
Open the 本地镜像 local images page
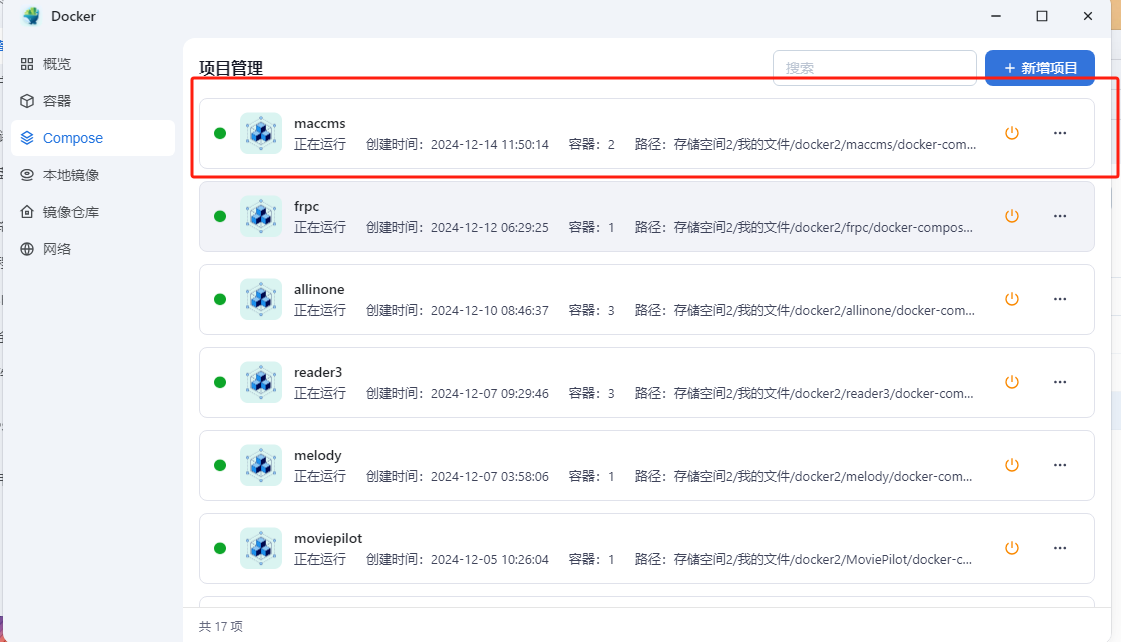[92, 175]
